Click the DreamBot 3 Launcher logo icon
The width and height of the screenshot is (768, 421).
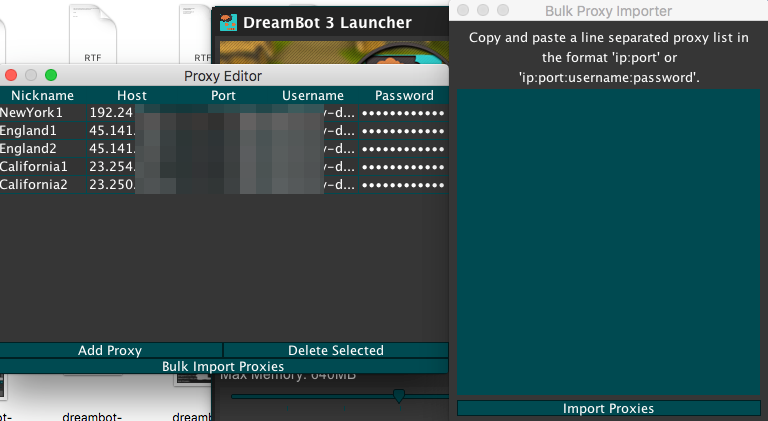click(228, 23)
